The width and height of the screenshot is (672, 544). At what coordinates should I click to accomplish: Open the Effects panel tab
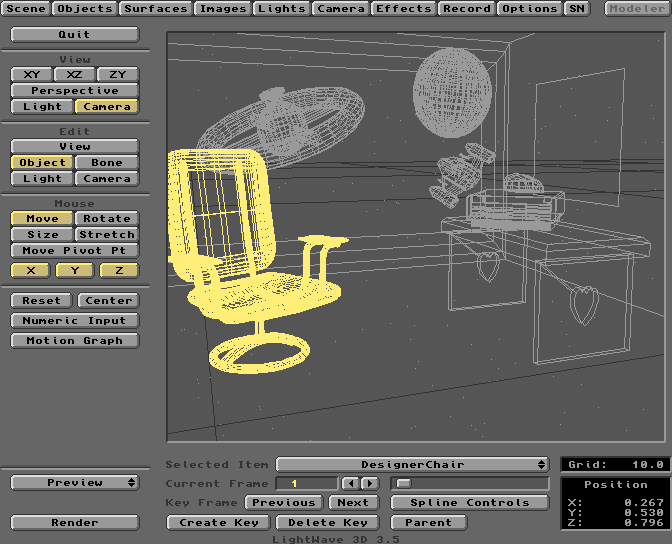(x=403, y=9)
